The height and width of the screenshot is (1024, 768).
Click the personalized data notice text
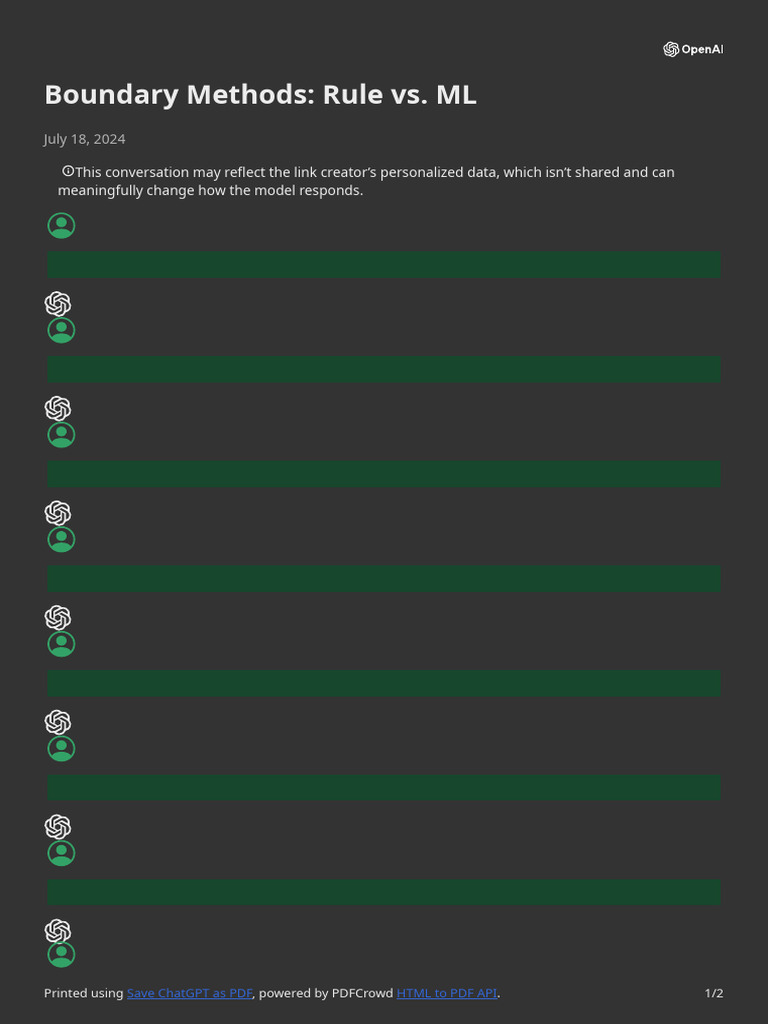point(370,181)
